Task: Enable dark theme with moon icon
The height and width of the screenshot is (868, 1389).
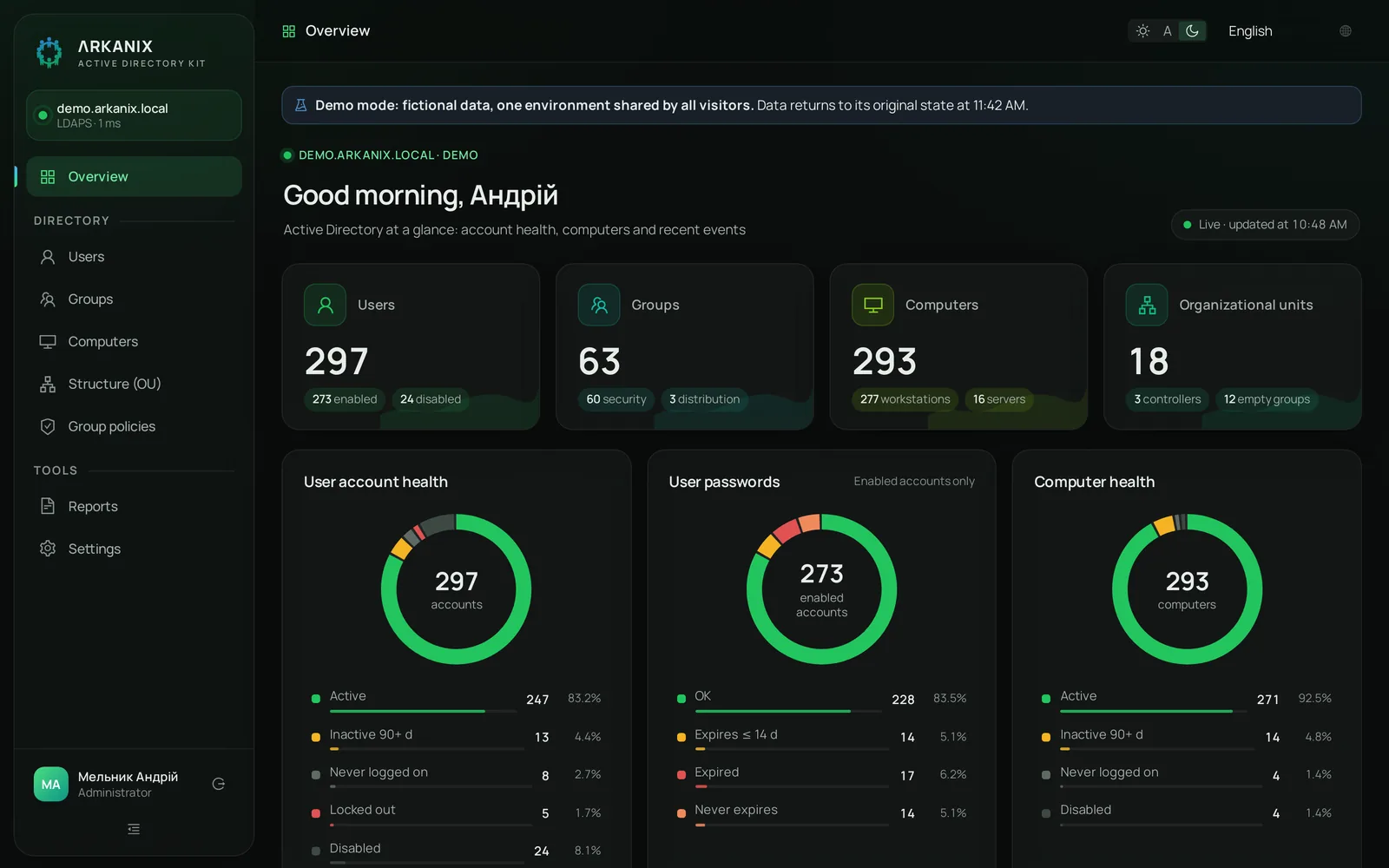Action: coord(1193,31)
